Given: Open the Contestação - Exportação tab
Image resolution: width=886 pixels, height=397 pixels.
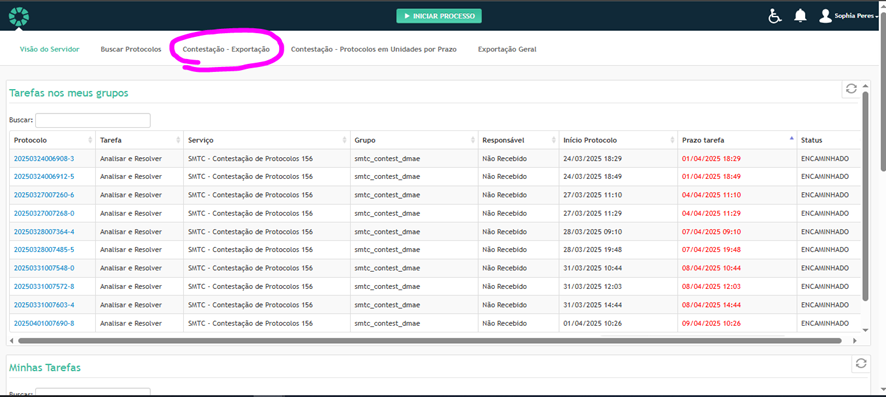Looking at the screenshot, I should pyautogui.click(x=226, y=49).
